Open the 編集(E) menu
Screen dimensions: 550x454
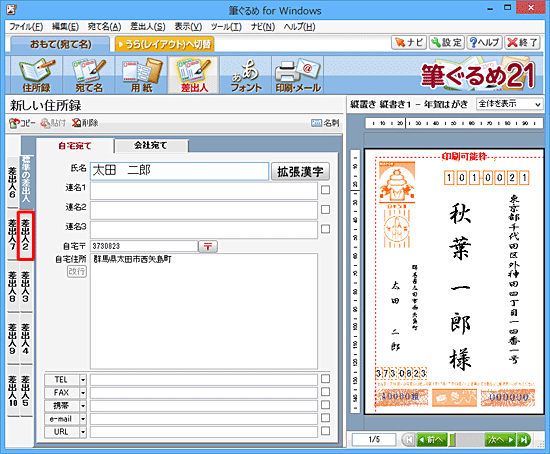(x=65, y=27)
